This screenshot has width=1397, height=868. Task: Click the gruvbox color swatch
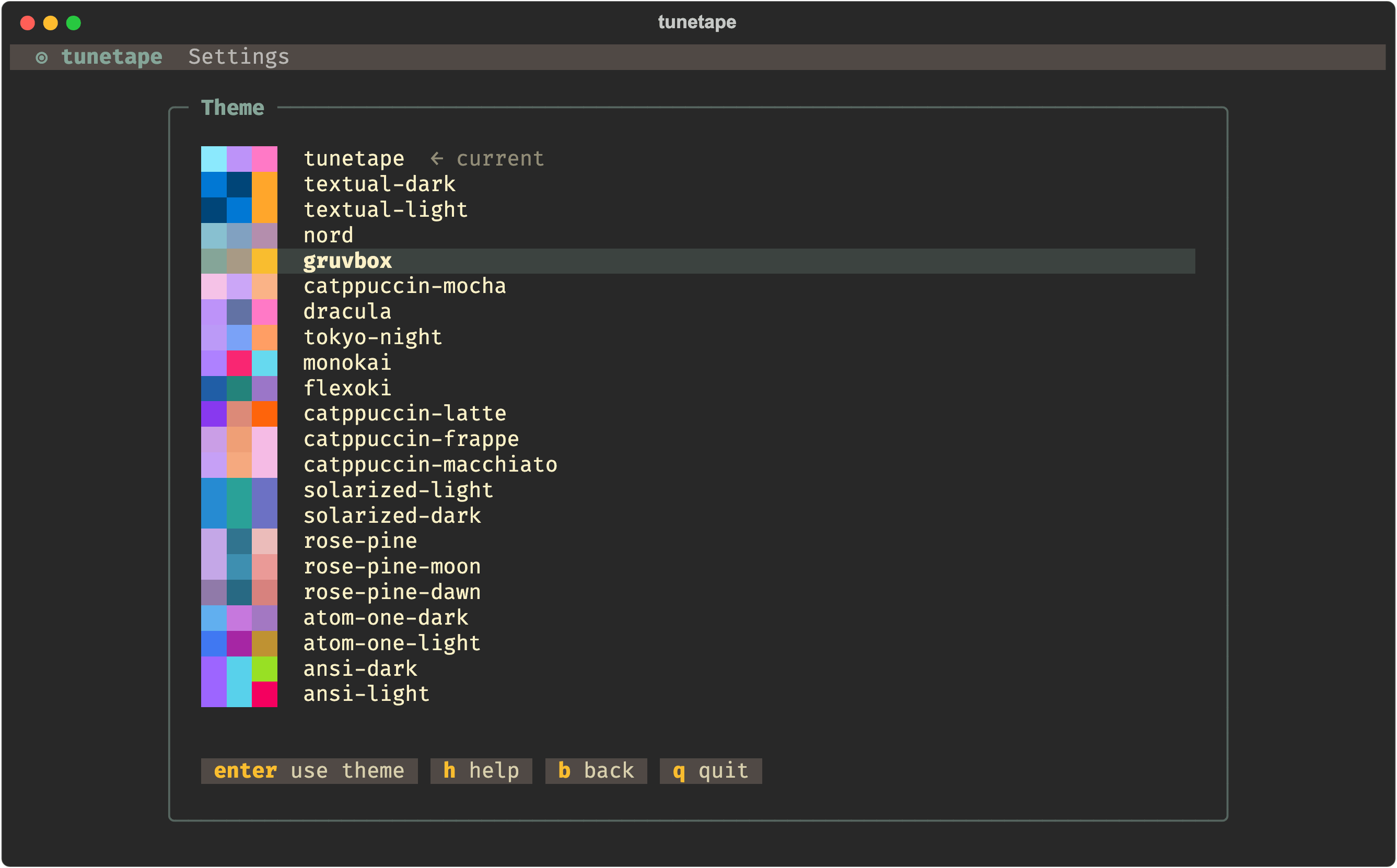[x=239, y=261]
